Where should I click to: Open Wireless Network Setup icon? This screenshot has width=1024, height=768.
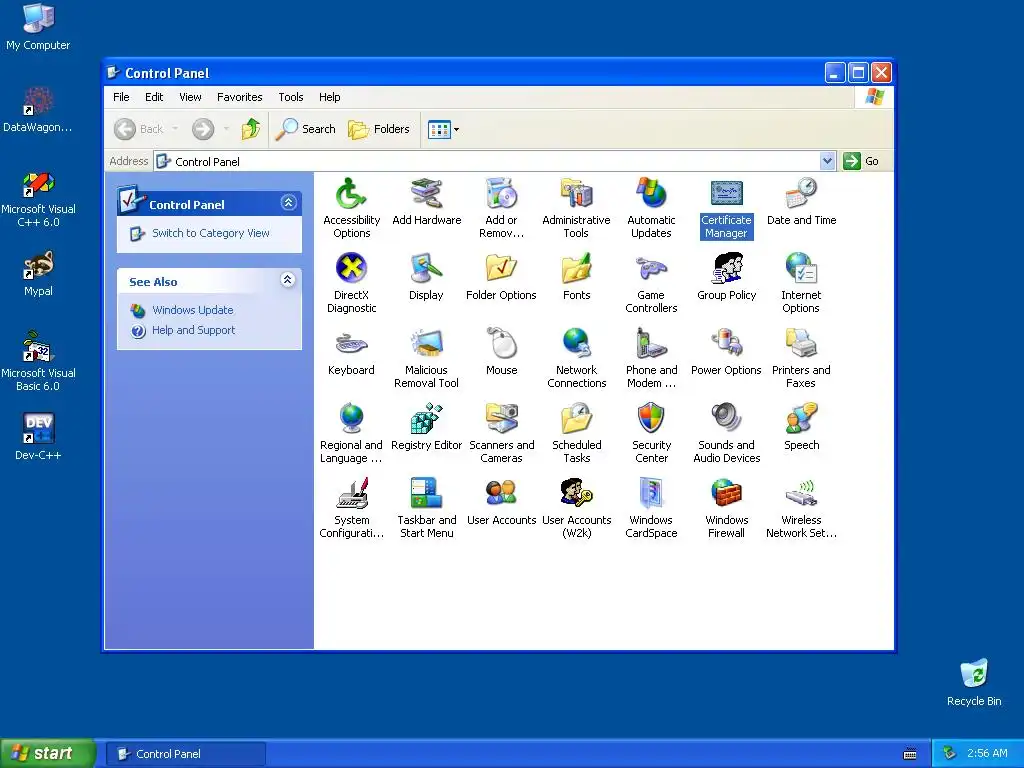801,508
